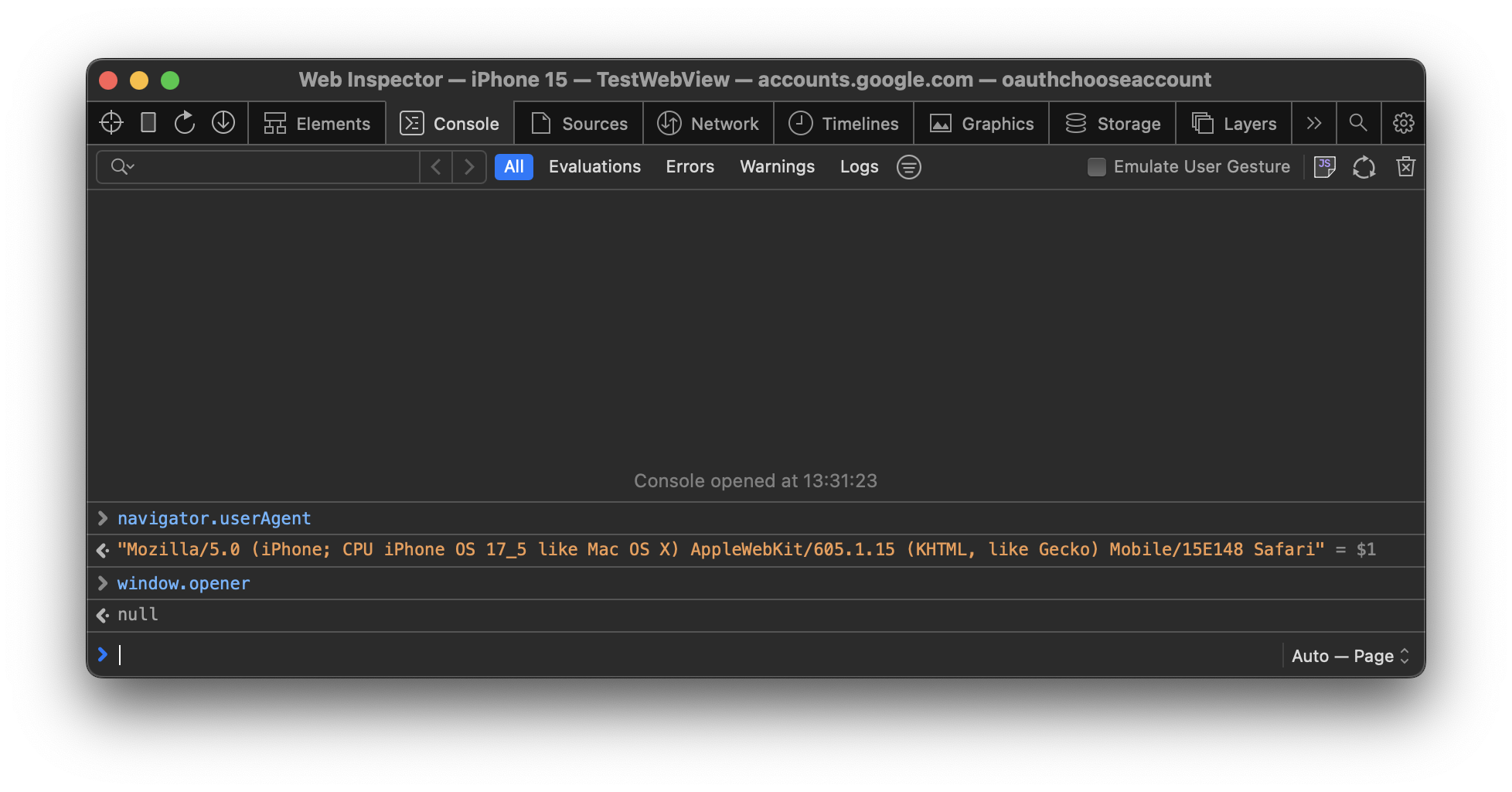
Task: Open the Auto — Page context selector
Action: (x=1350, y=656)
